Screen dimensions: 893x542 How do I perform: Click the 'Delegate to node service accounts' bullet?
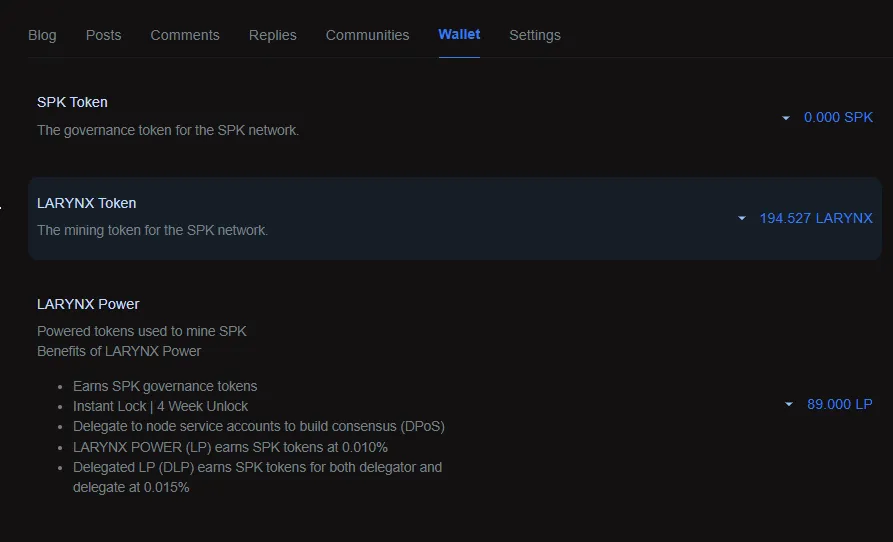pos(259,426)
